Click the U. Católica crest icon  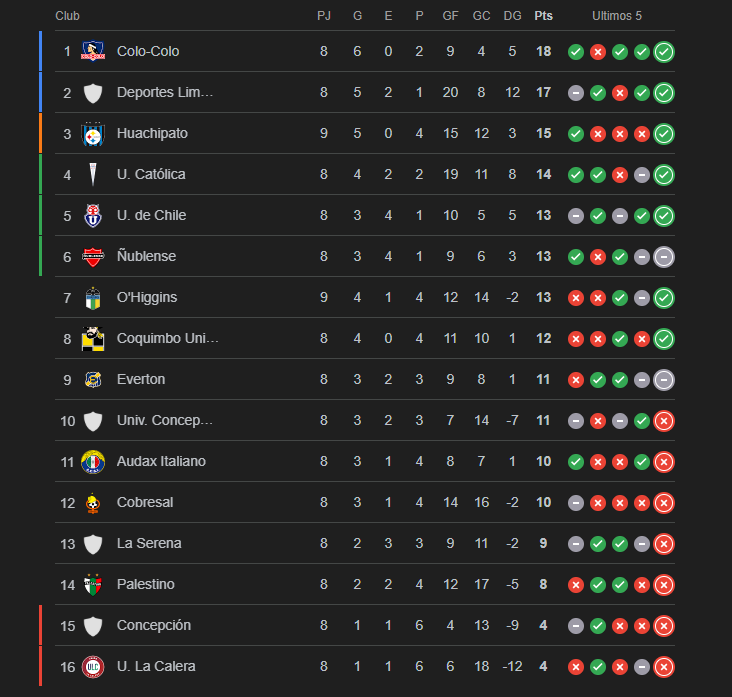[93, 174]
